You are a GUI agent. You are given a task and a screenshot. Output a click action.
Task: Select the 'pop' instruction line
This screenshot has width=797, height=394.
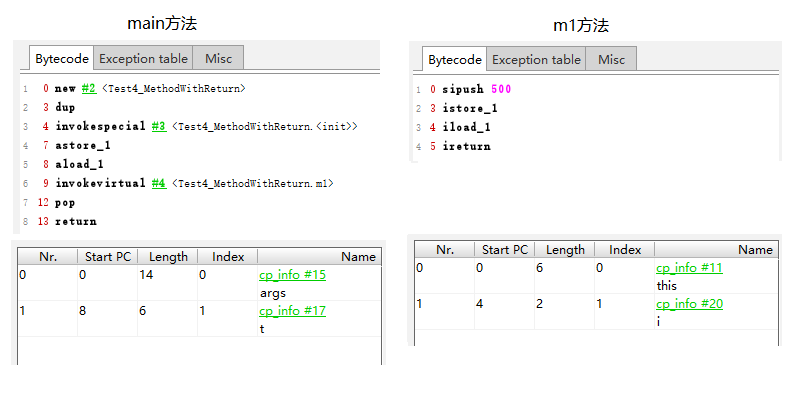[65, 203]
